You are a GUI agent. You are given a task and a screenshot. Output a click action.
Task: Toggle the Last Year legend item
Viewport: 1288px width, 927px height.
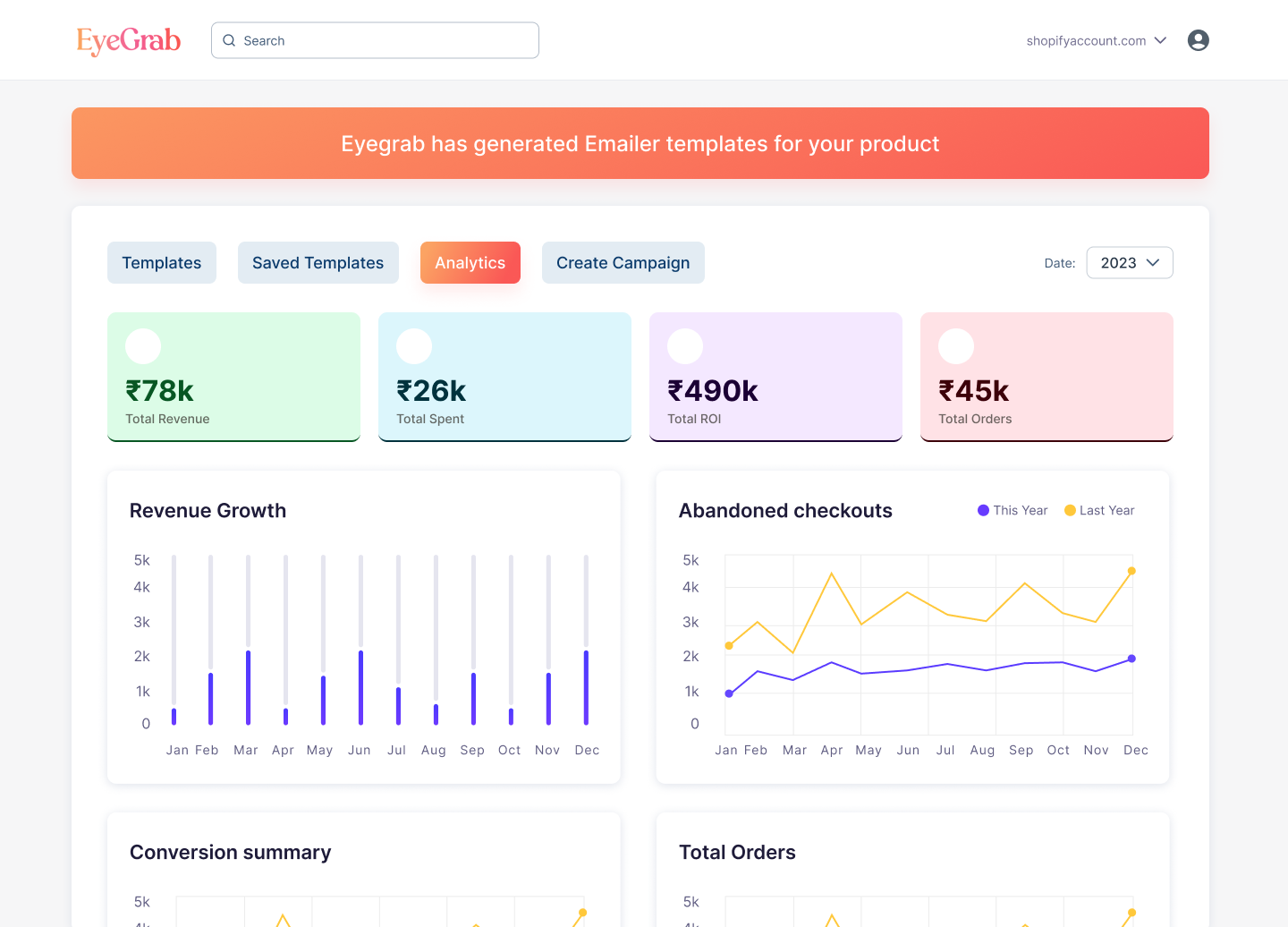[x=1099, y=510]
